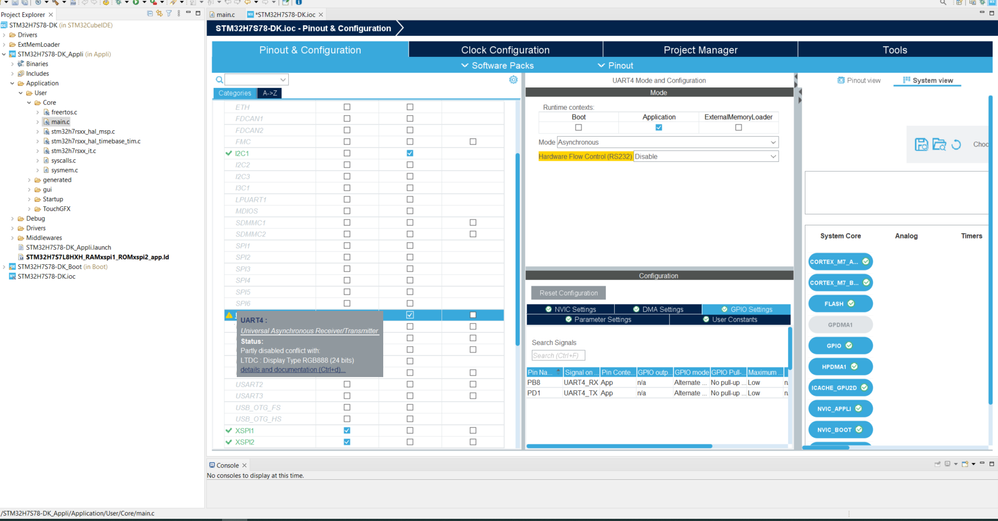The image size is (998, 521).
Task: Click the save pinout icon in System view
Action: (920, 144)
